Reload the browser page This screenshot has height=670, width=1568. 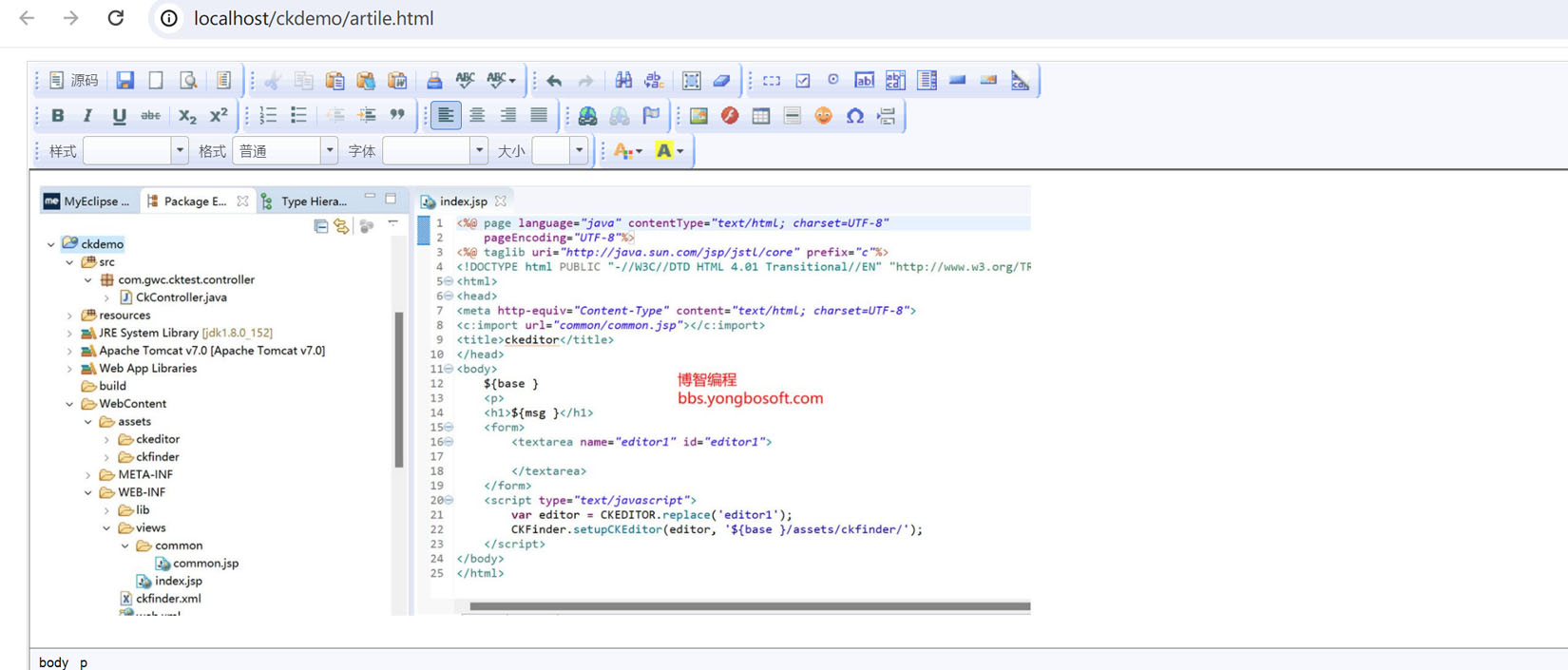click(x=116, y=18)
